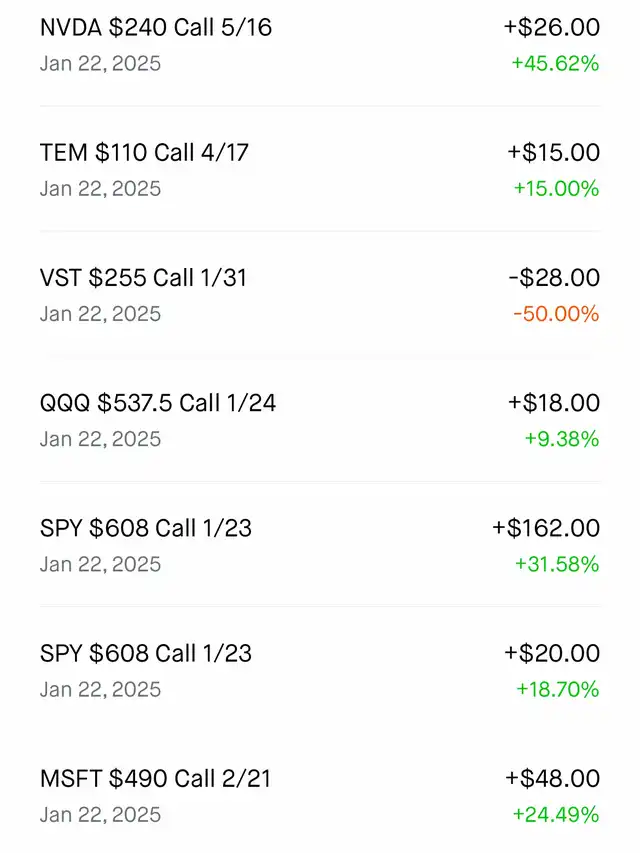Select the +45.62% return percentage

pos(555,64)
